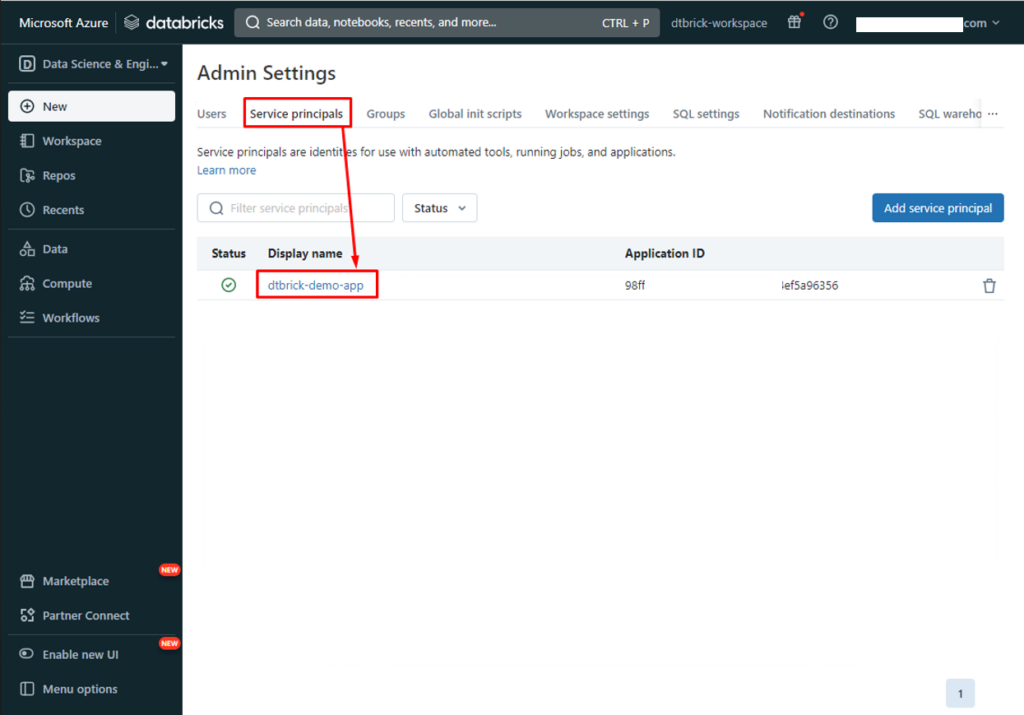
Task: Click the Filter service principals input field
Action: tap(296, 208)
